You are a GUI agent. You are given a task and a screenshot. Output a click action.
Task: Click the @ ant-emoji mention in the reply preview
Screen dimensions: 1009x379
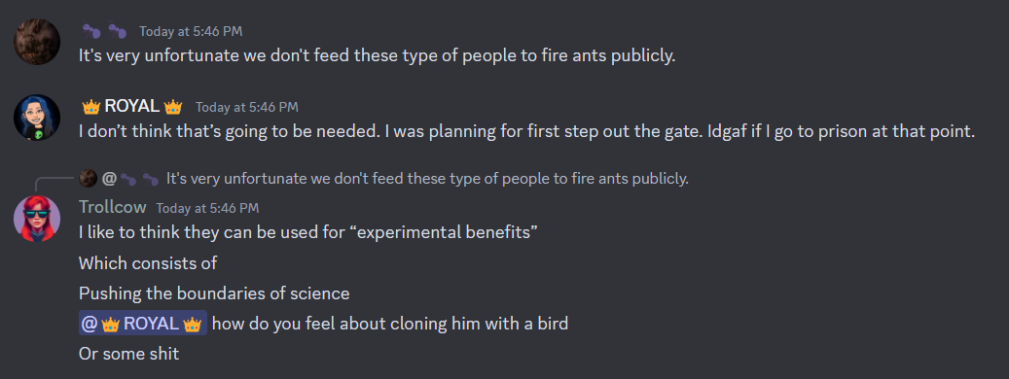click(131, 178)
